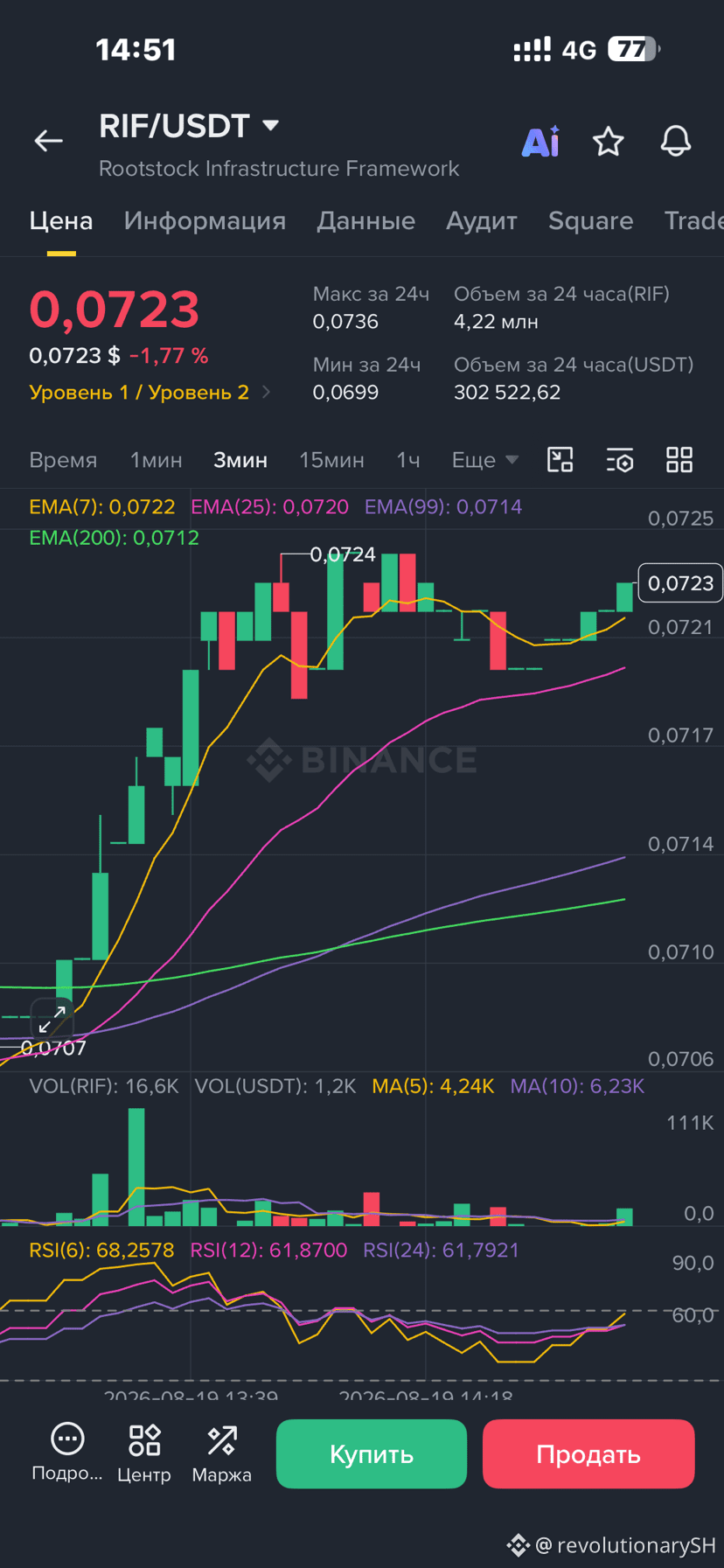Open the Центр hub icon

click(144, 1453)
